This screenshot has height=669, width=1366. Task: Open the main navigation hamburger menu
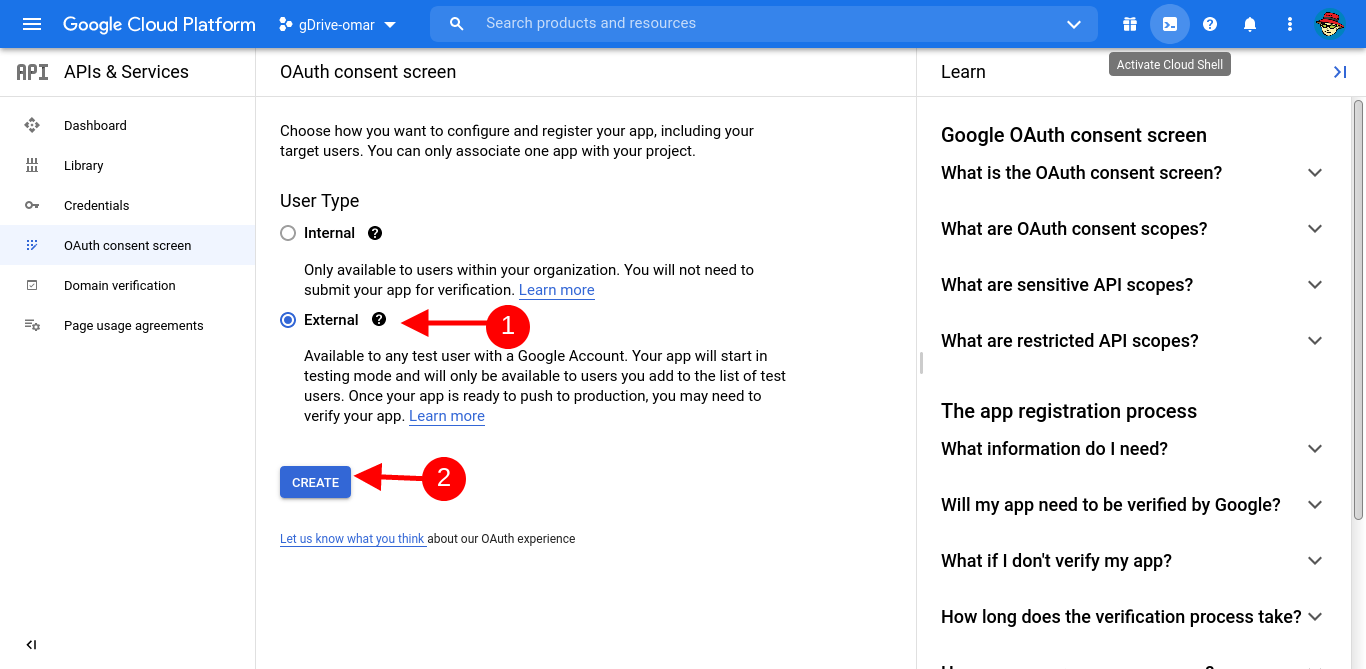(31, 23)
